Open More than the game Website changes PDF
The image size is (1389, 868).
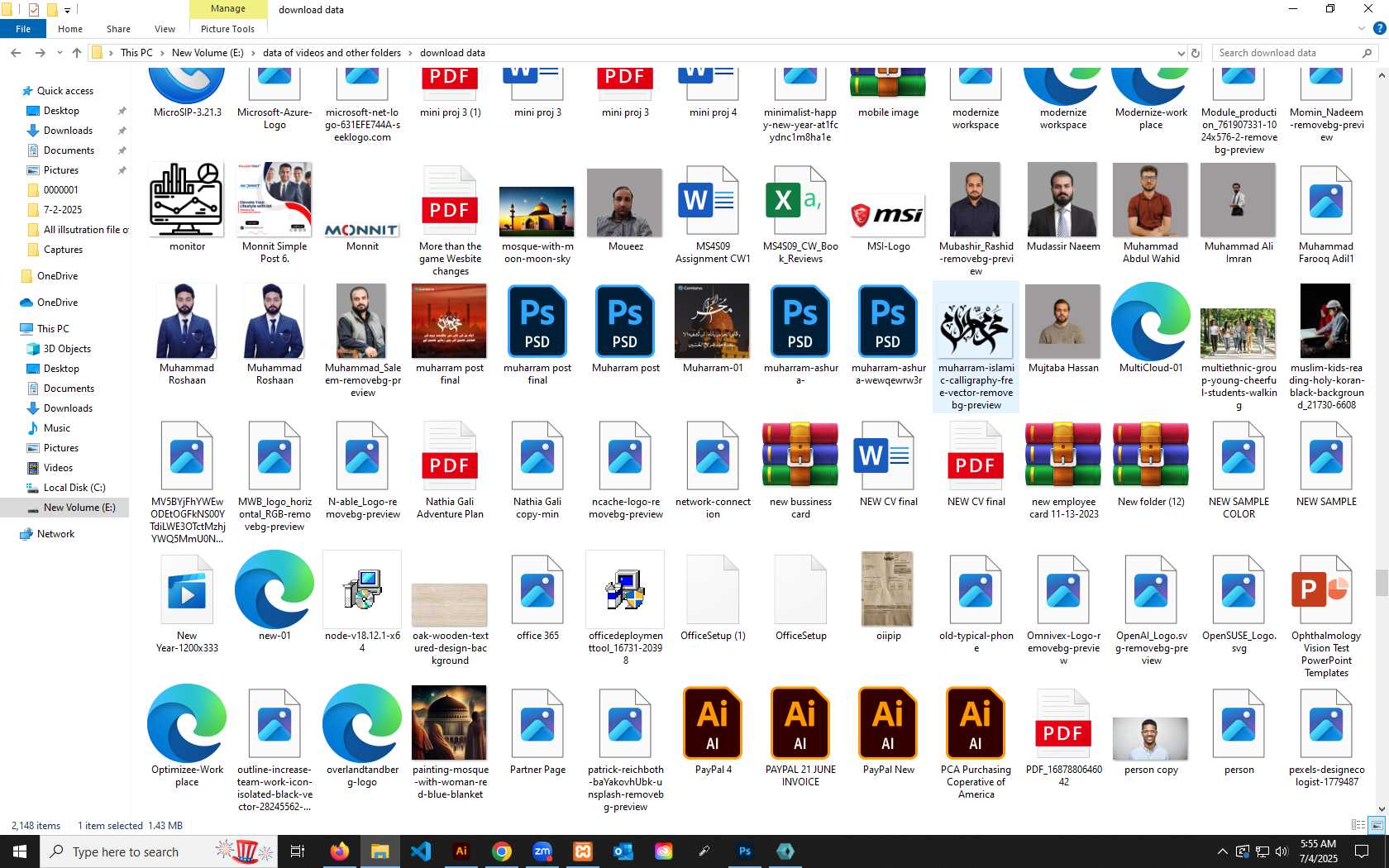pyautogui.click(x=450, y=203)
